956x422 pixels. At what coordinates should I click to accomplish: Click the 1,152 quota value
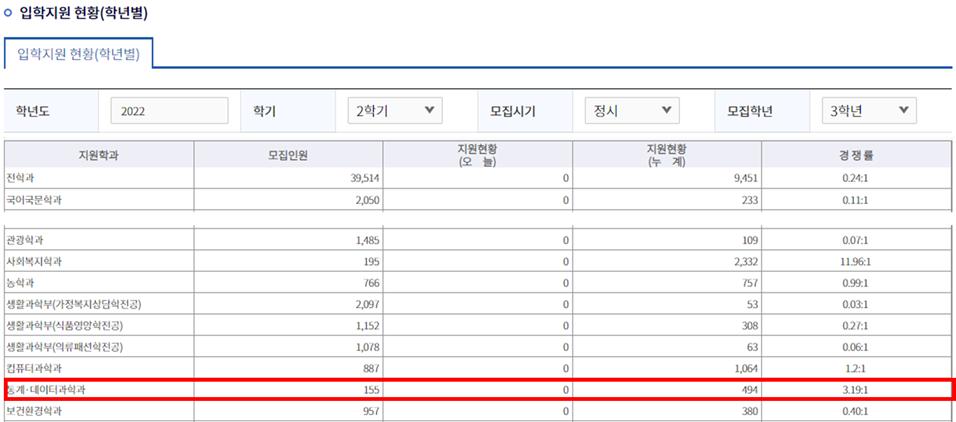coord(368,326)
